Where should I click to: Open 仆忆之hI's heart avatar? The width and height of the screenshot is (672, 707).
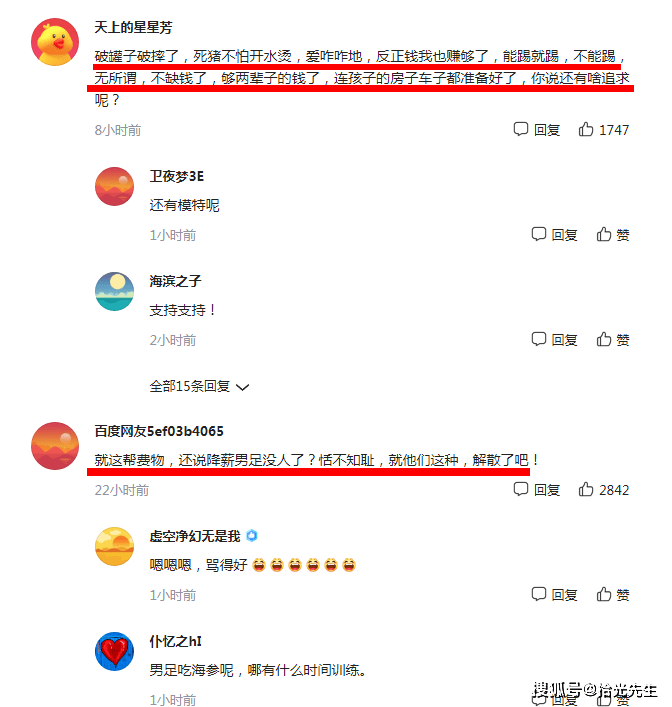pyautogui.click(x=115, y=652)
